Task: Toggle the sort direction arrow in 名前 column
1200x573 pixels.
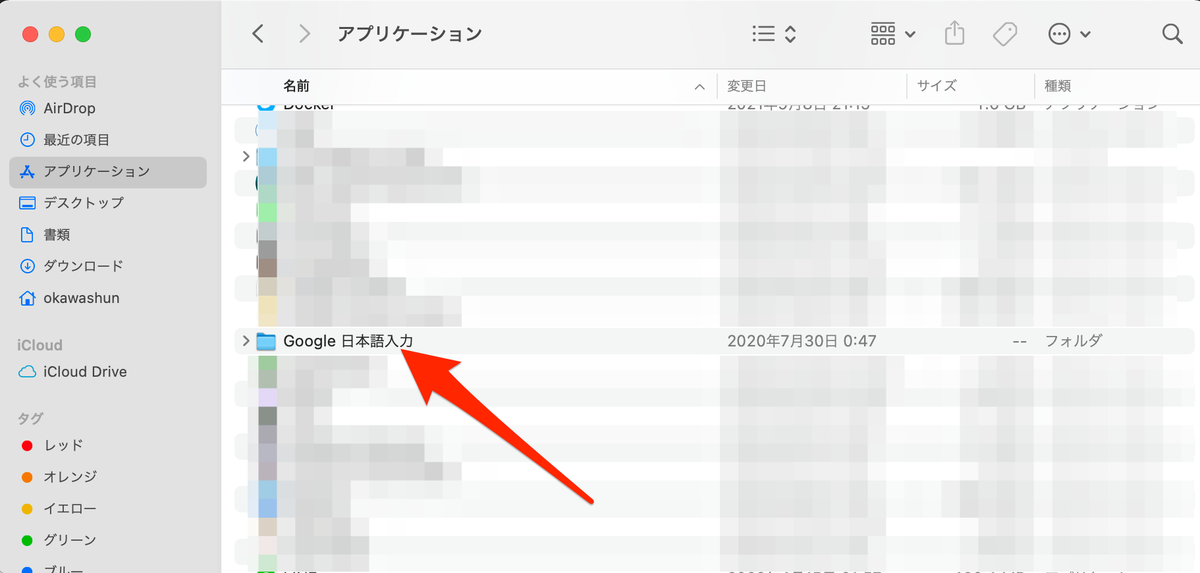Action: [699, 87]
